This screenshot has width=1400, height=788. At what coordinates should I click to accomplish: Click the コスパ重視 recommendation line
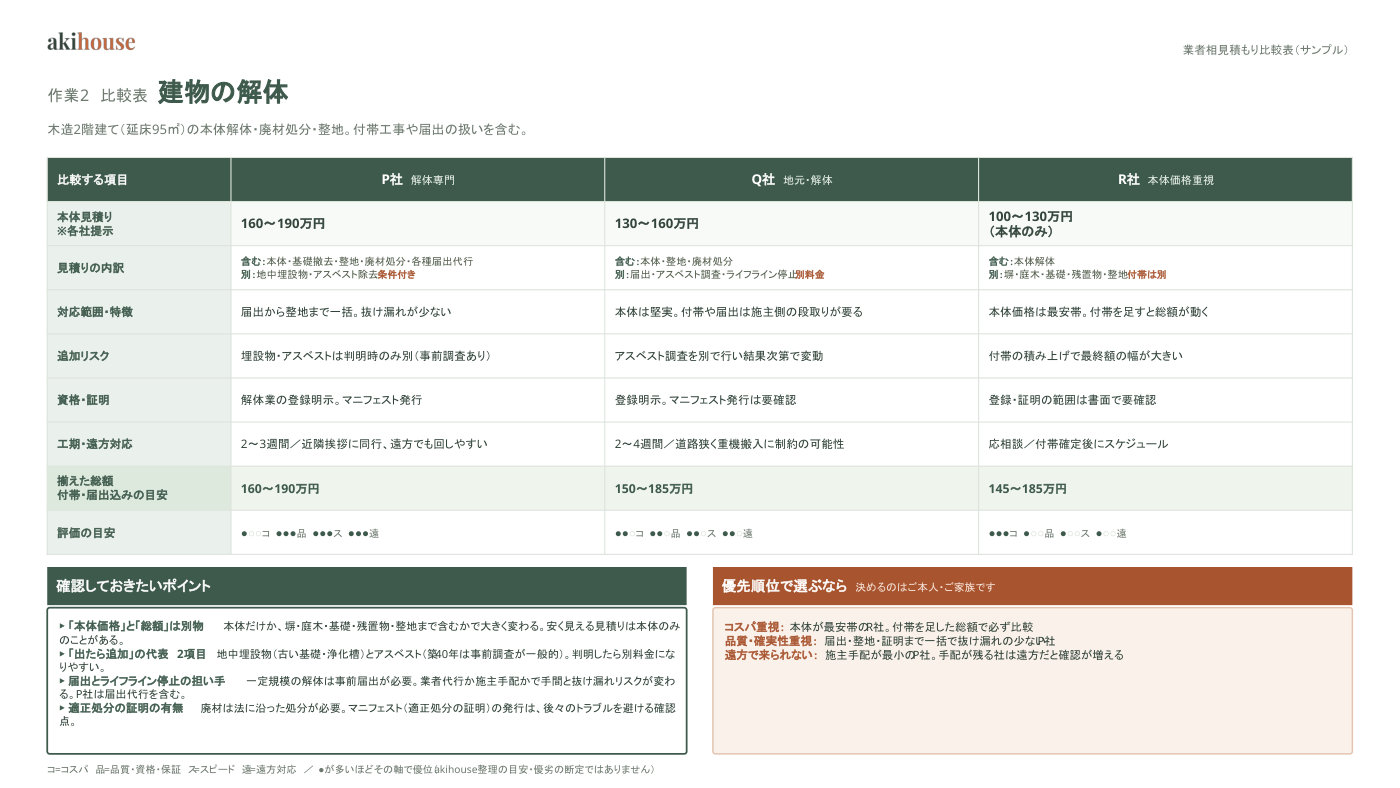pyautogui.click(x=878, y=627)
